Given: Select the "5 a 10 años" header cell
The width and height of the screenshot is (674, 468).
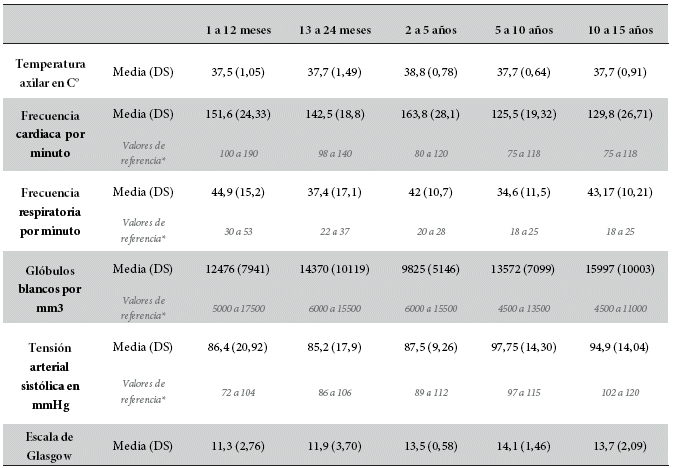Looking at the screenshot, I should [x=527, y=30].
